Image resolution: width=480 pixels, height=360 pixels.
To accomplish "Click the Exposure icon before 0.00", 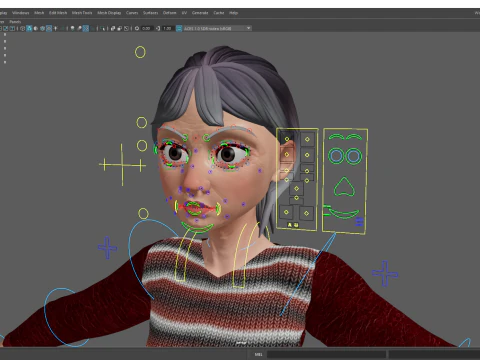I will click(137, 28).
